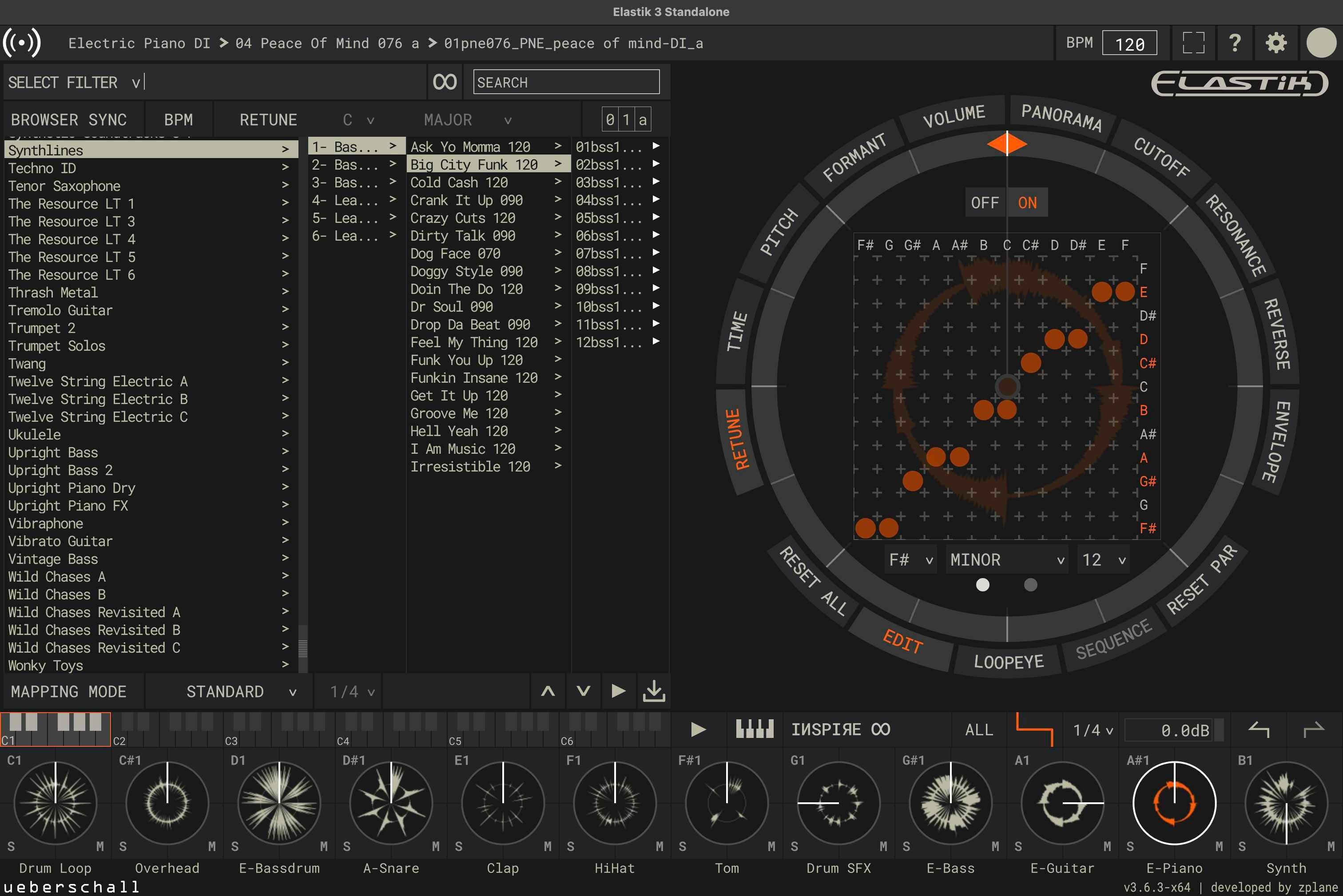The width and height of the screenshot is (1343, 896).
Task: Mute the Synth key B1
Action: point(1331,846)
